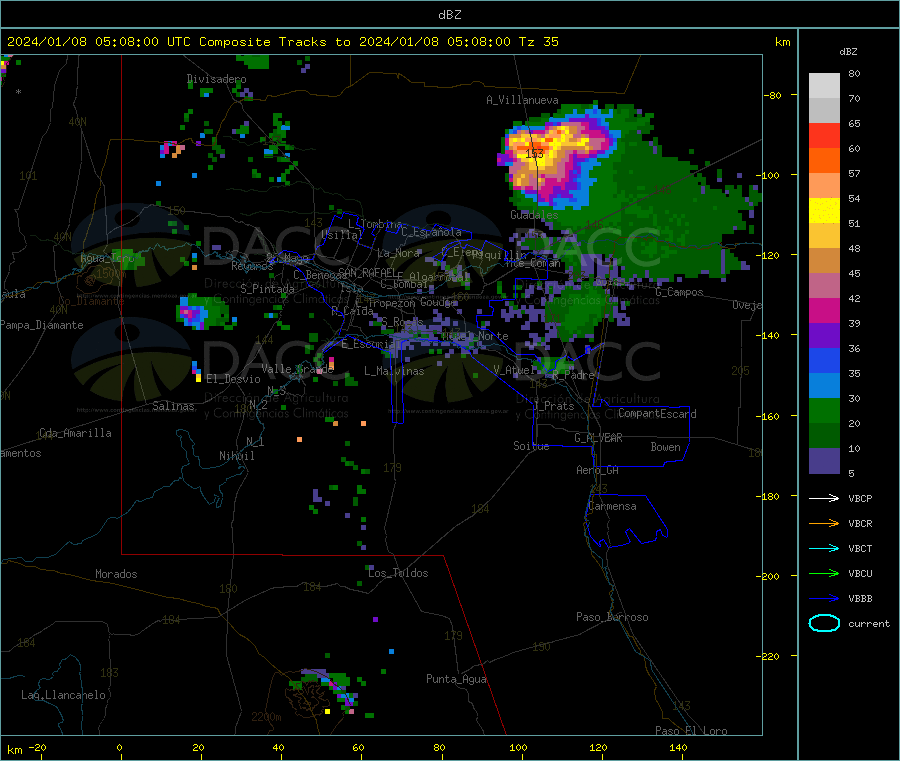This screenshot has height=761, width=900.
Task: Click the 'current' legend label
Action: point(868,623)
